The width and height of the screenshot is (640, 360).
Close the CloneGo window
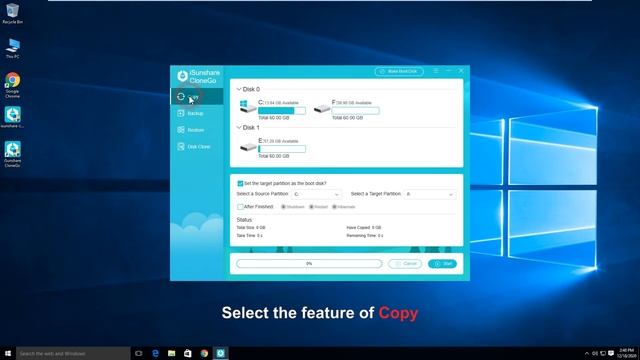[x=461, y=71]
